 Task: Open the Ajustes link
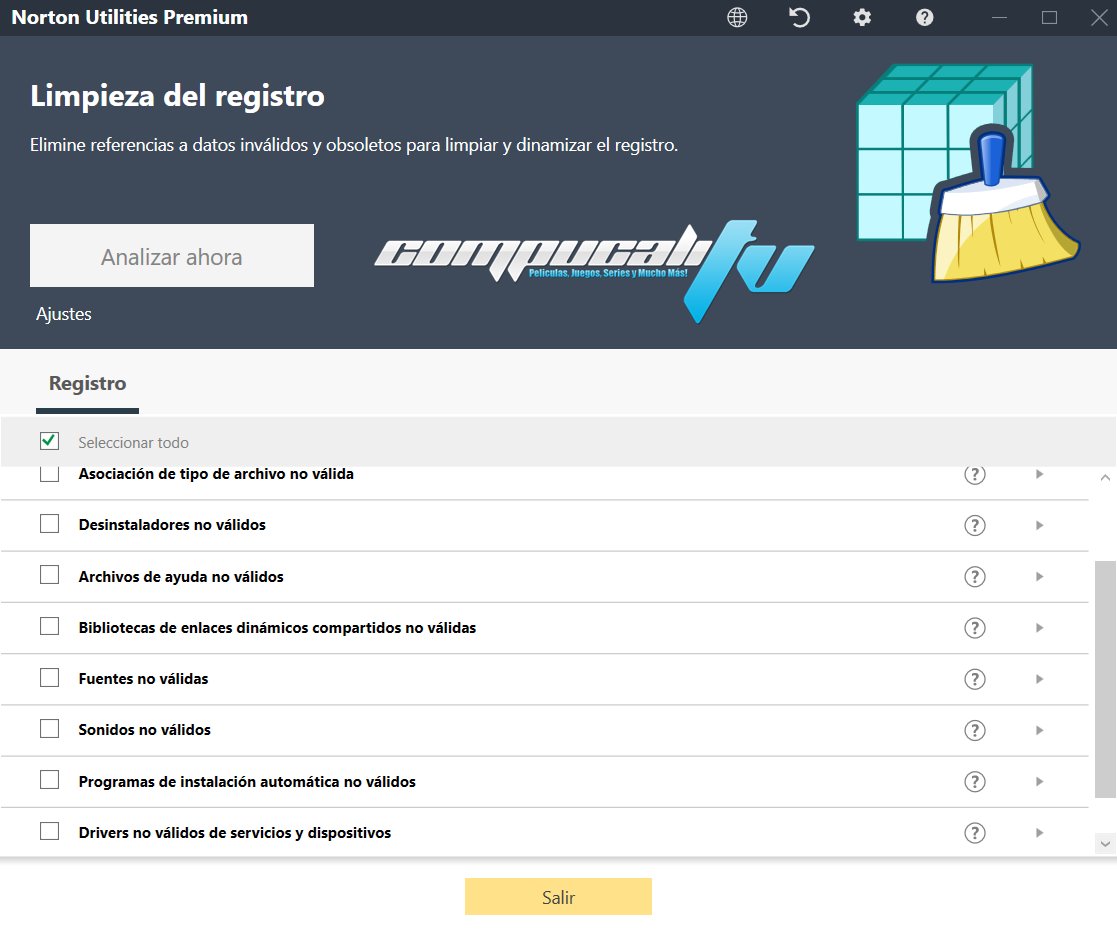(x=63, y=313)
